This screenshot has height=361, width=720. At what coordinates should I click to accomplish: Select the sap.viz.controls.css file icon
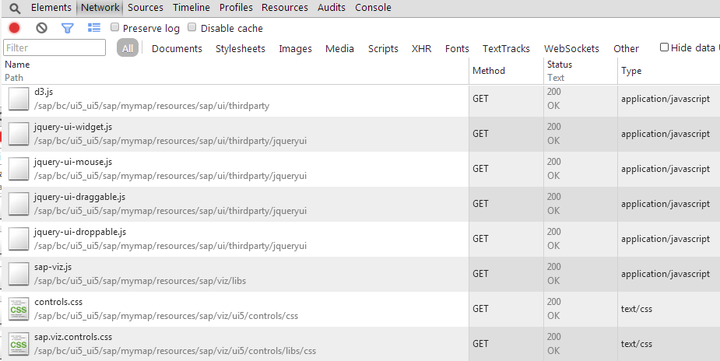[18, 344]
